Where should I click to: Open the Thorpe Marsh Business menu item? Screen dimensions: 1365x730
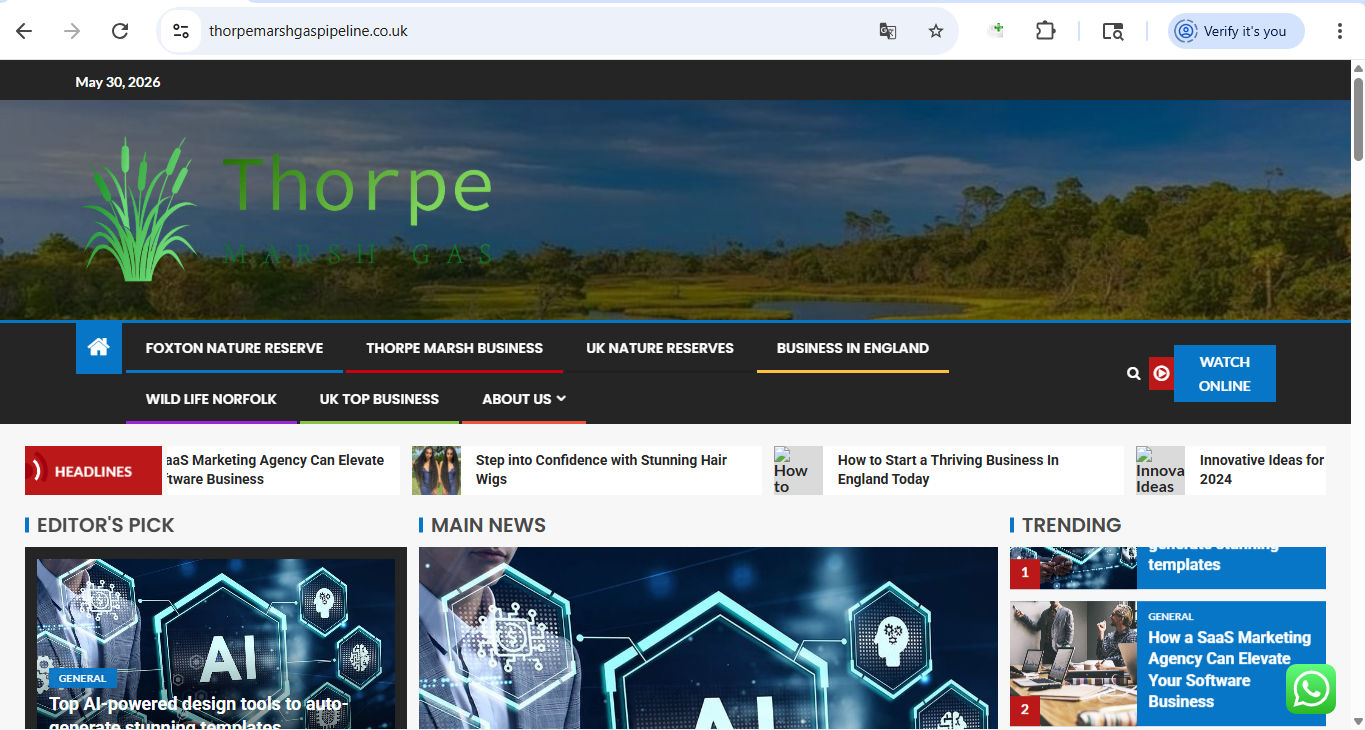(454, 348)
